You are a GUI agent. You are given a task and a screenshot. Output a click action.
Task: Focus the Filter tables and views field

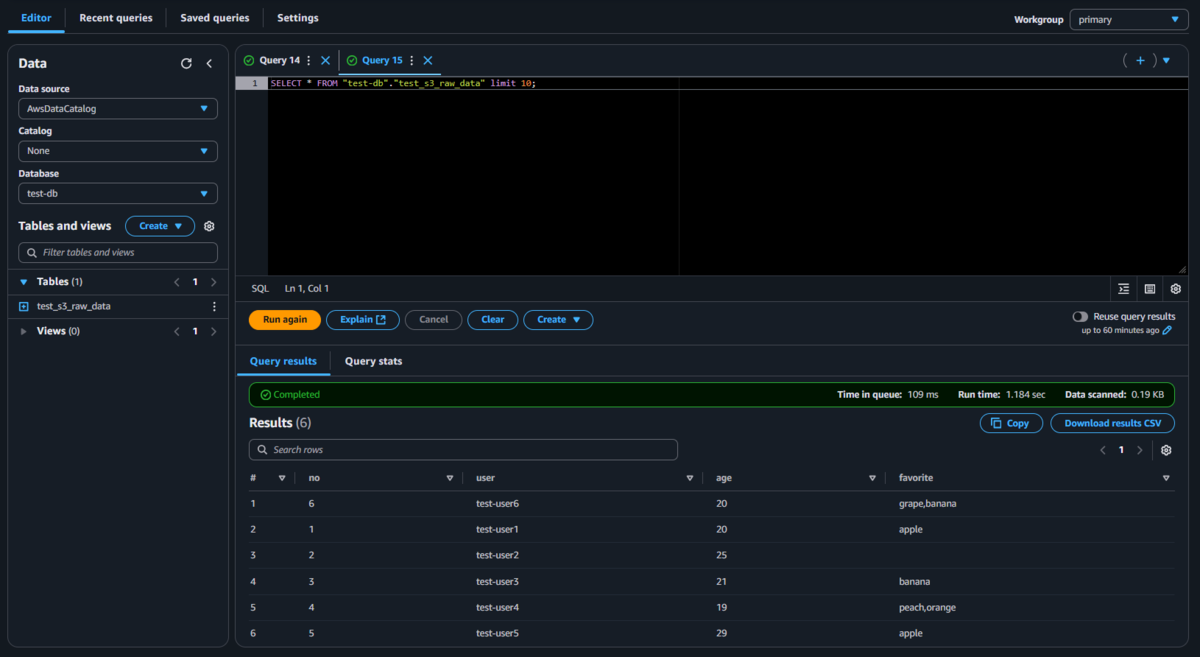tap(118, 253)
